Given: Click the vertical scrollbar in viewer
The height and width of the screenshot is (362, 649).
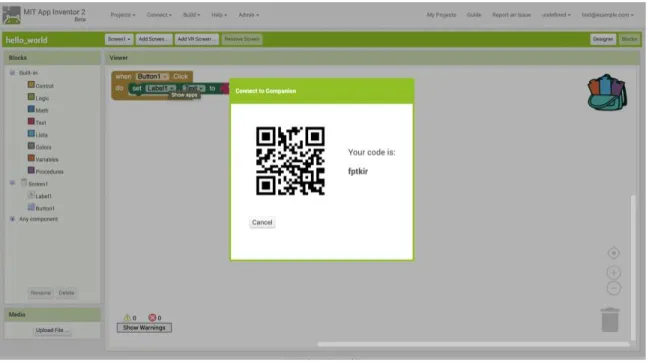Looking at the screenshot, I should tap(632, 267).
